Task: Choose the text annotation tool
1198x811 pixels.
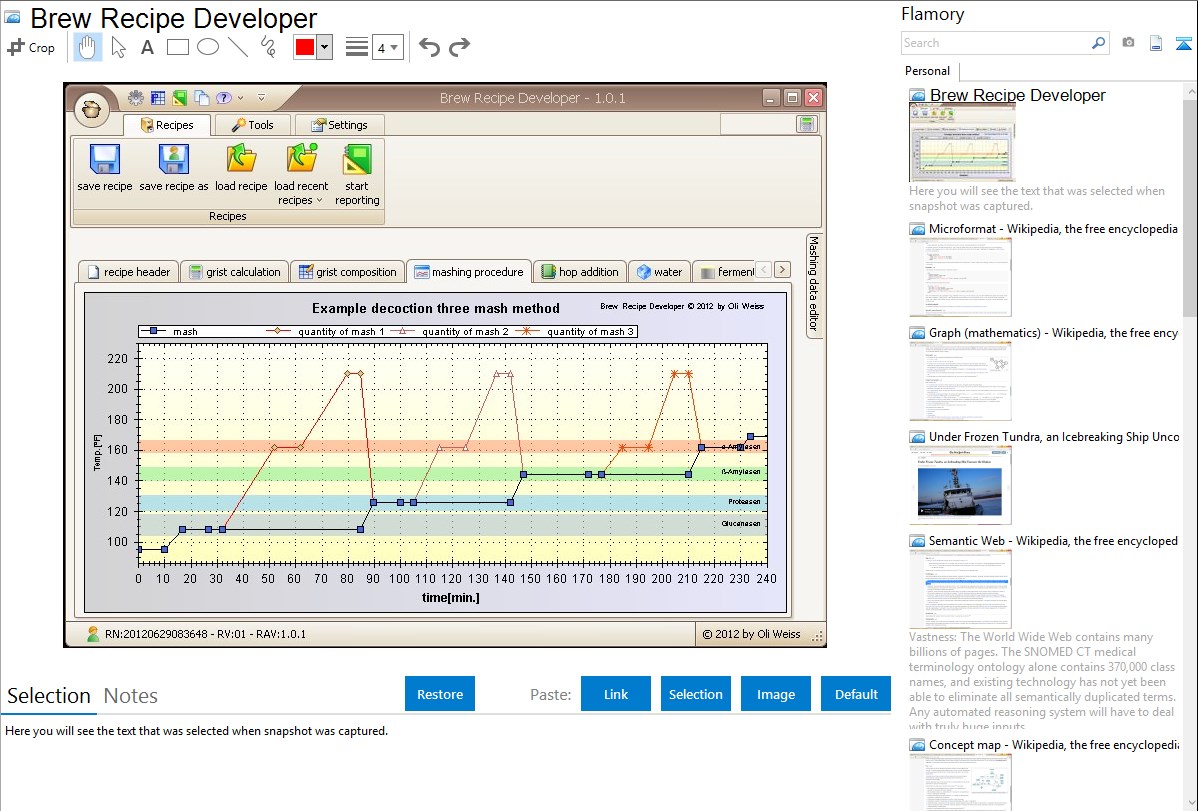Action: pyautogui.click(x=147, y=47)
